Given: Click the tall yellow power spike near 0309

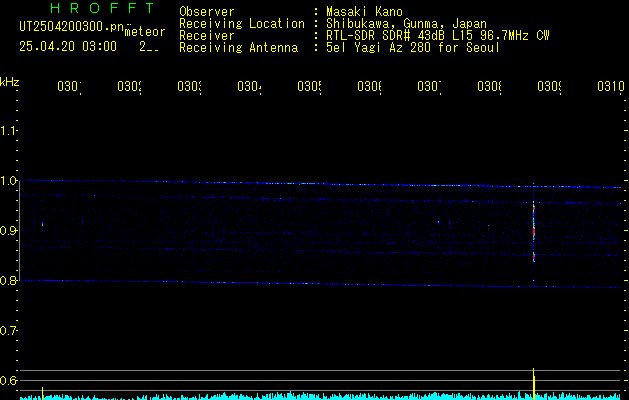Looking at the screenshot, I should coord(534,383).
